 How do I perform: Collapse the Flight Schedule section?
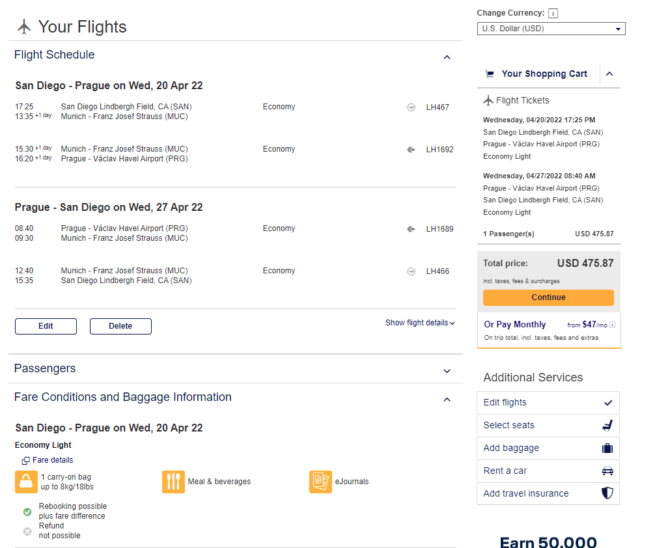pyautogui.click(x=447, y=57)
